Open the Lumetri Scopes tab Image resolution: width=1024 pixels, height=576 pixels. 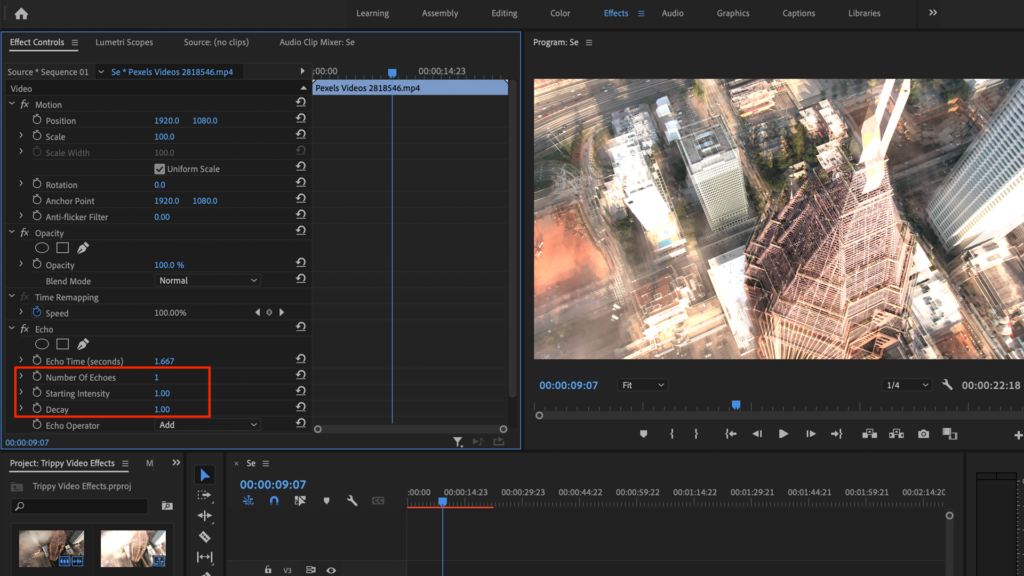coord(124,43)
